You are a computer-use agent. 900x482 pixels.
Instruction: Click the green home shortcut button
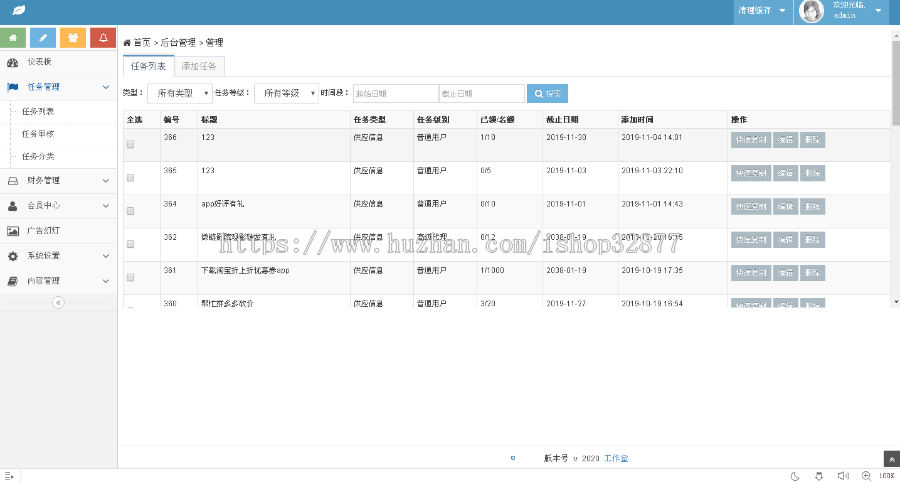(13, 38)
